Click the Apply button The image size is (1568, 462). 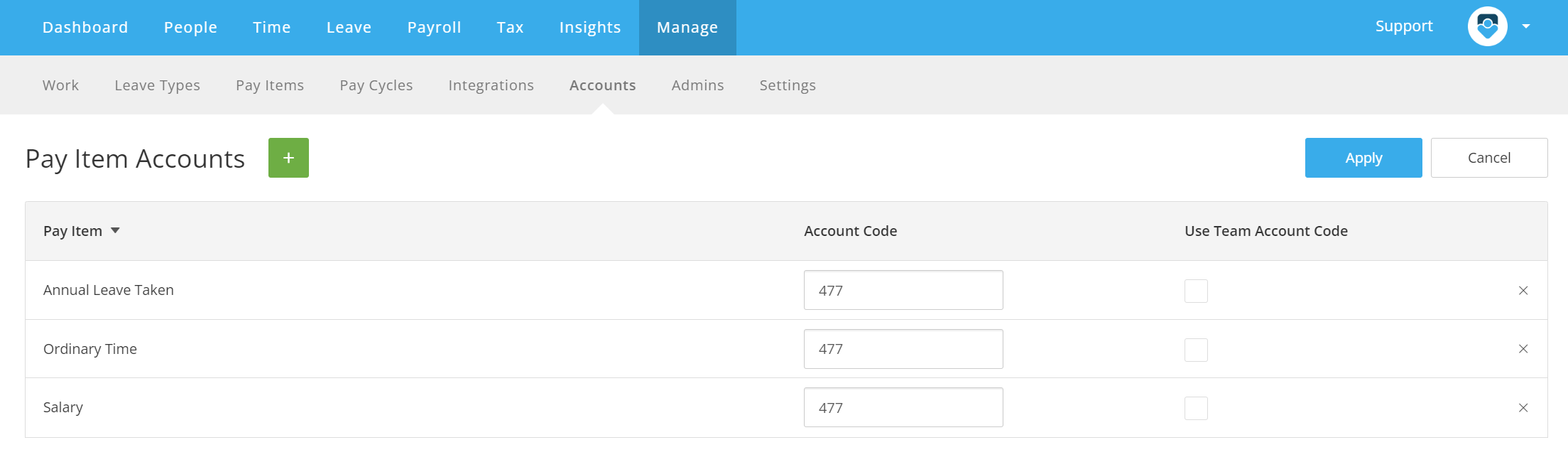pyautogui.click(x=1363, y=158)
